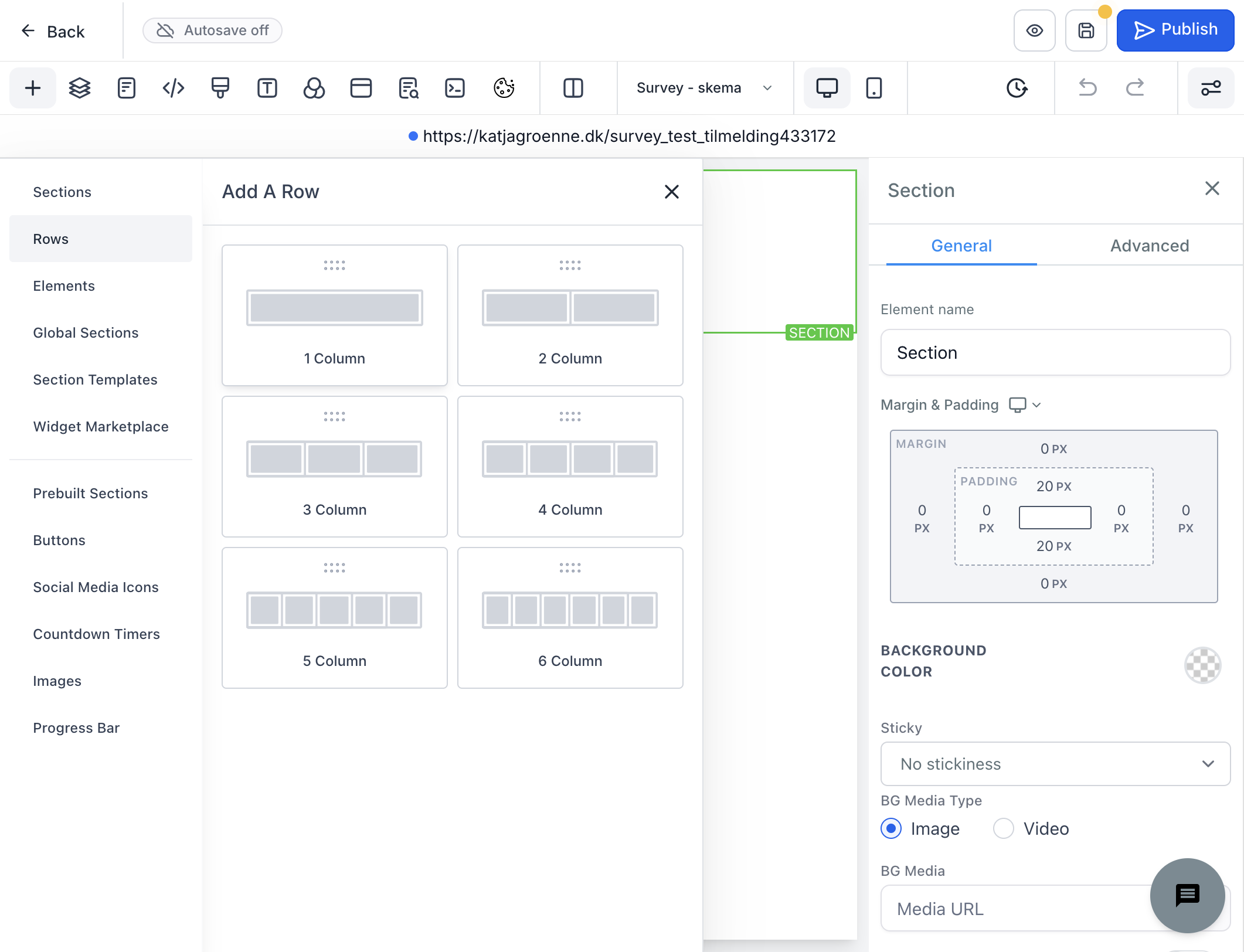Open the cookie consent icon
This screenshot has height=952, width=1244.
click(504, 88)
